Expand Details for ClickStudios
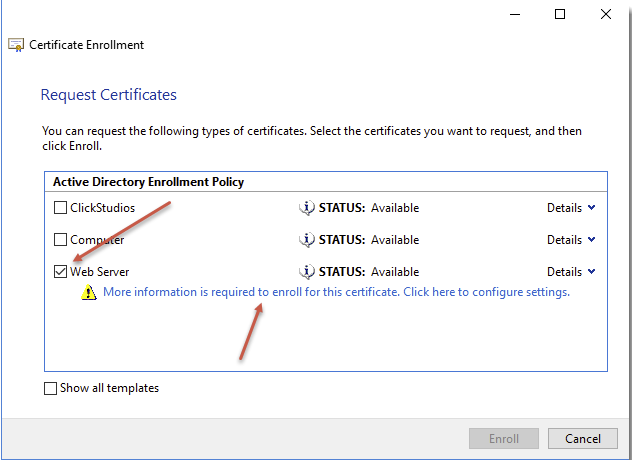632x460 pixels. (571, 208)
